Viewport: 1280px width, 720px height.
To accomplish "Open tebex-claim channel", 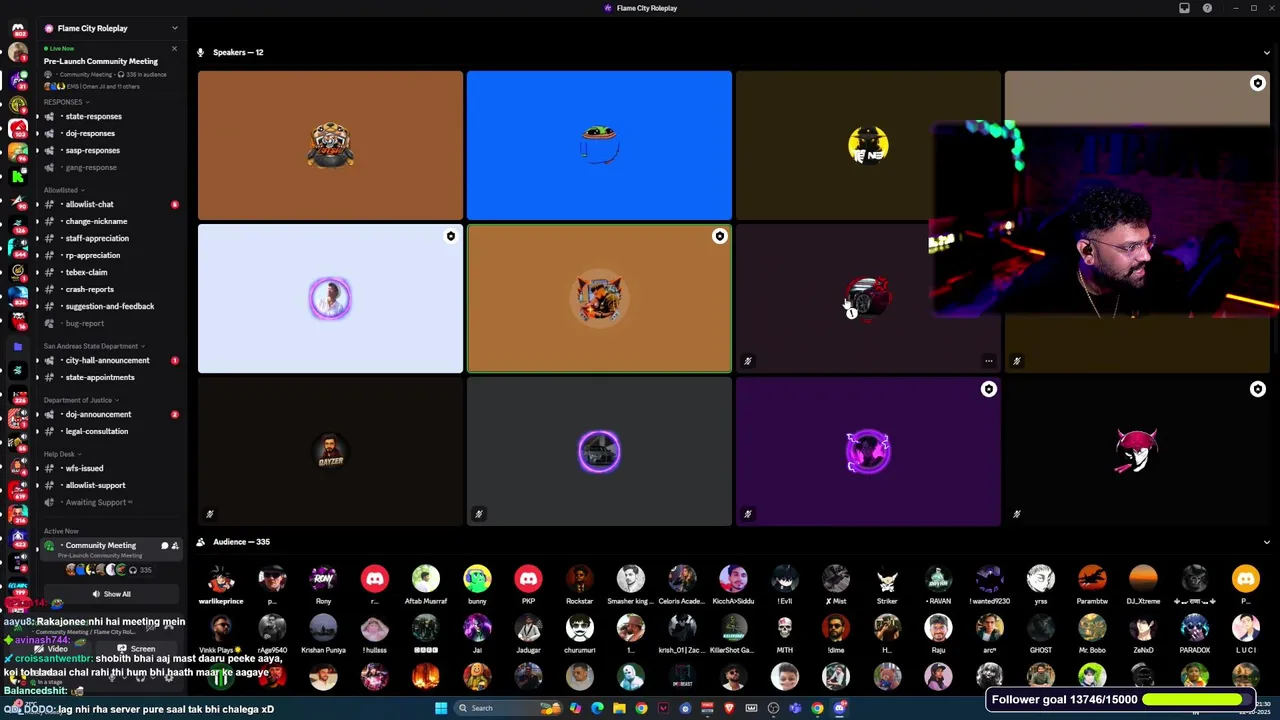I will [x=110, y=272].
